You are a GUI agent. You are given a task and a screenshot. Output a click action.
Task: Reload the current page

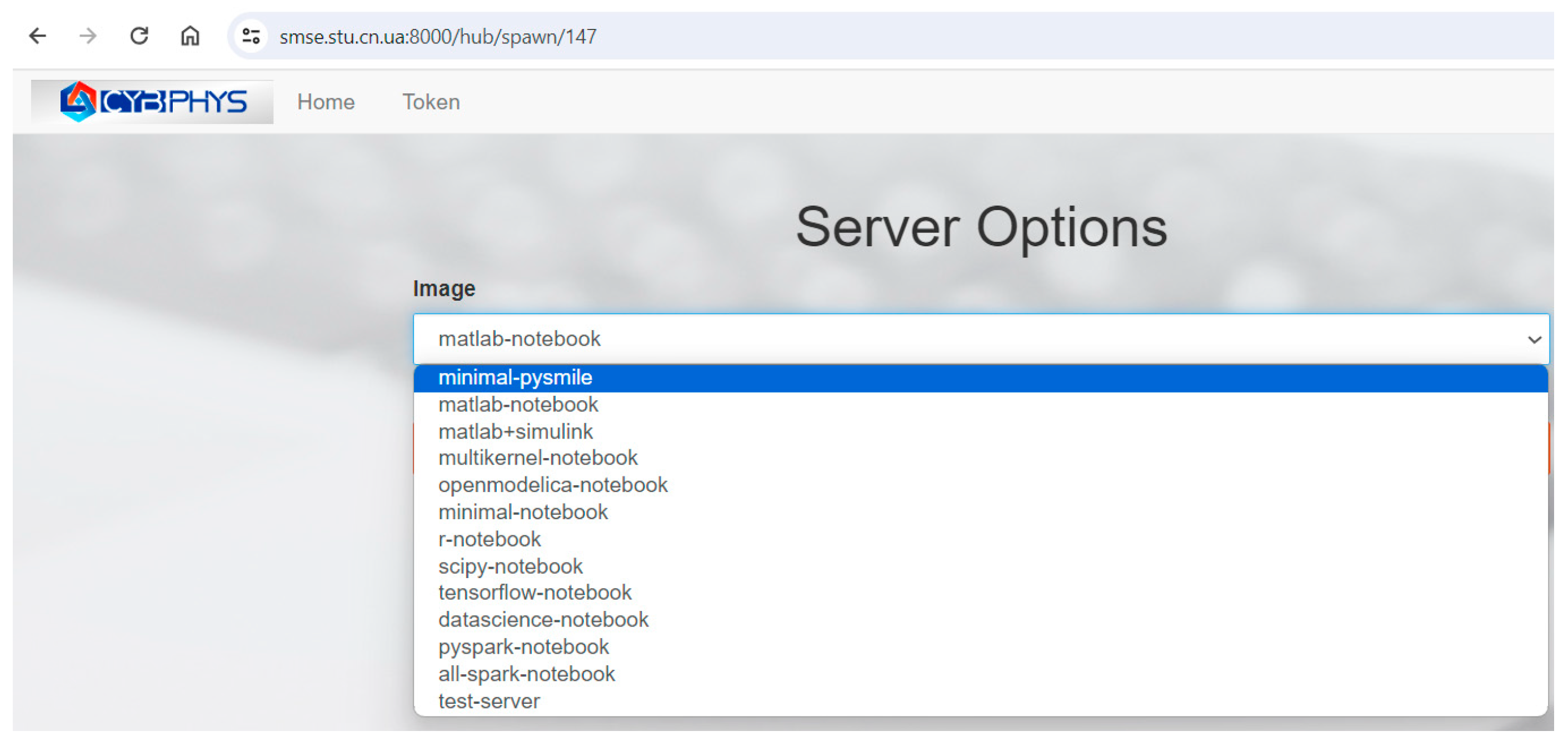point(139,36)
